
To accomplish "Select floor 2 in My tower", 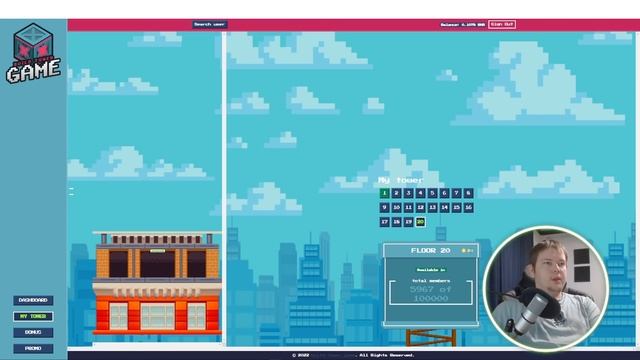I will [x=396, y=193].
